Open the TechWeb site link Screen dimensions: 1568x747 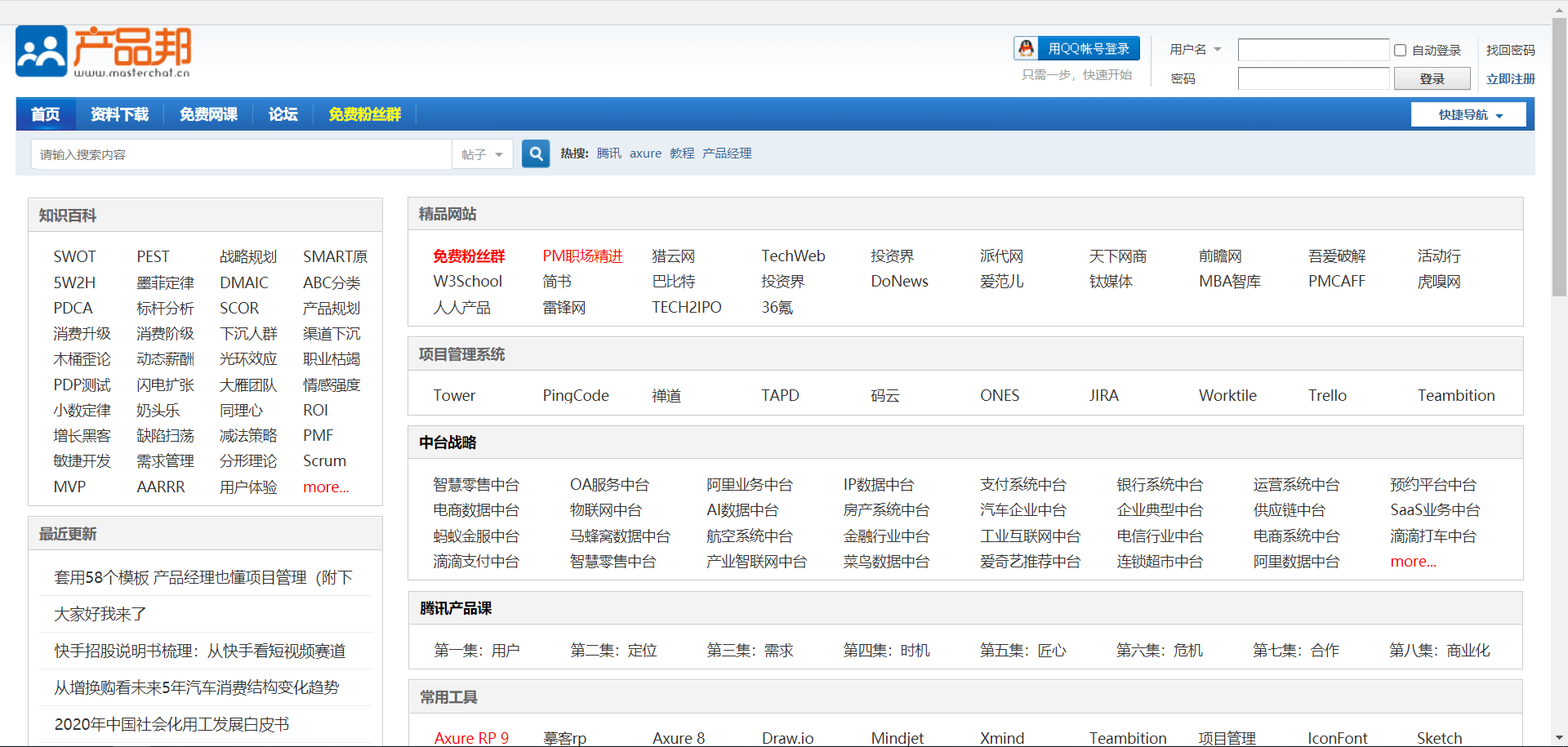[x=793, y=256]
